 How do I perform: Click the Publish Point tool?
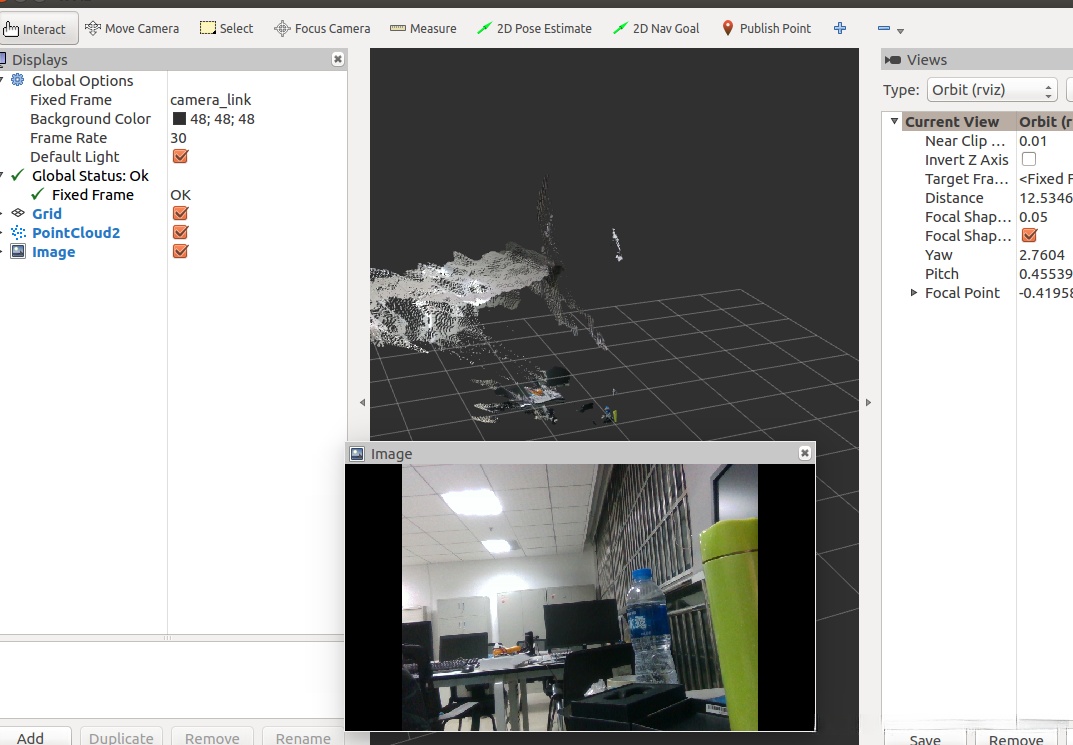click(x=766, y=29)
